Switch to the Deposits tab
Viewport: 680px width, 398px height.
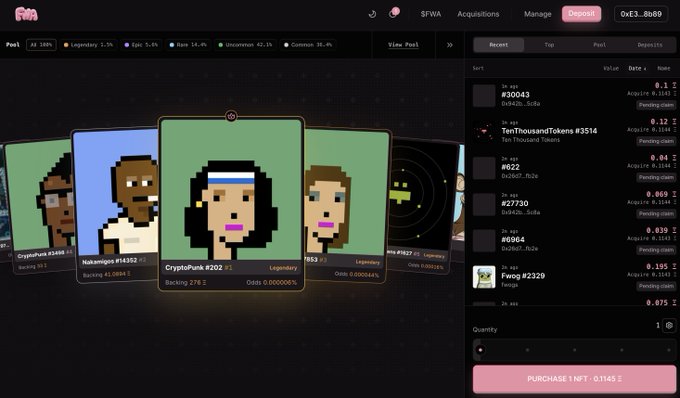[x=650, y=45]
